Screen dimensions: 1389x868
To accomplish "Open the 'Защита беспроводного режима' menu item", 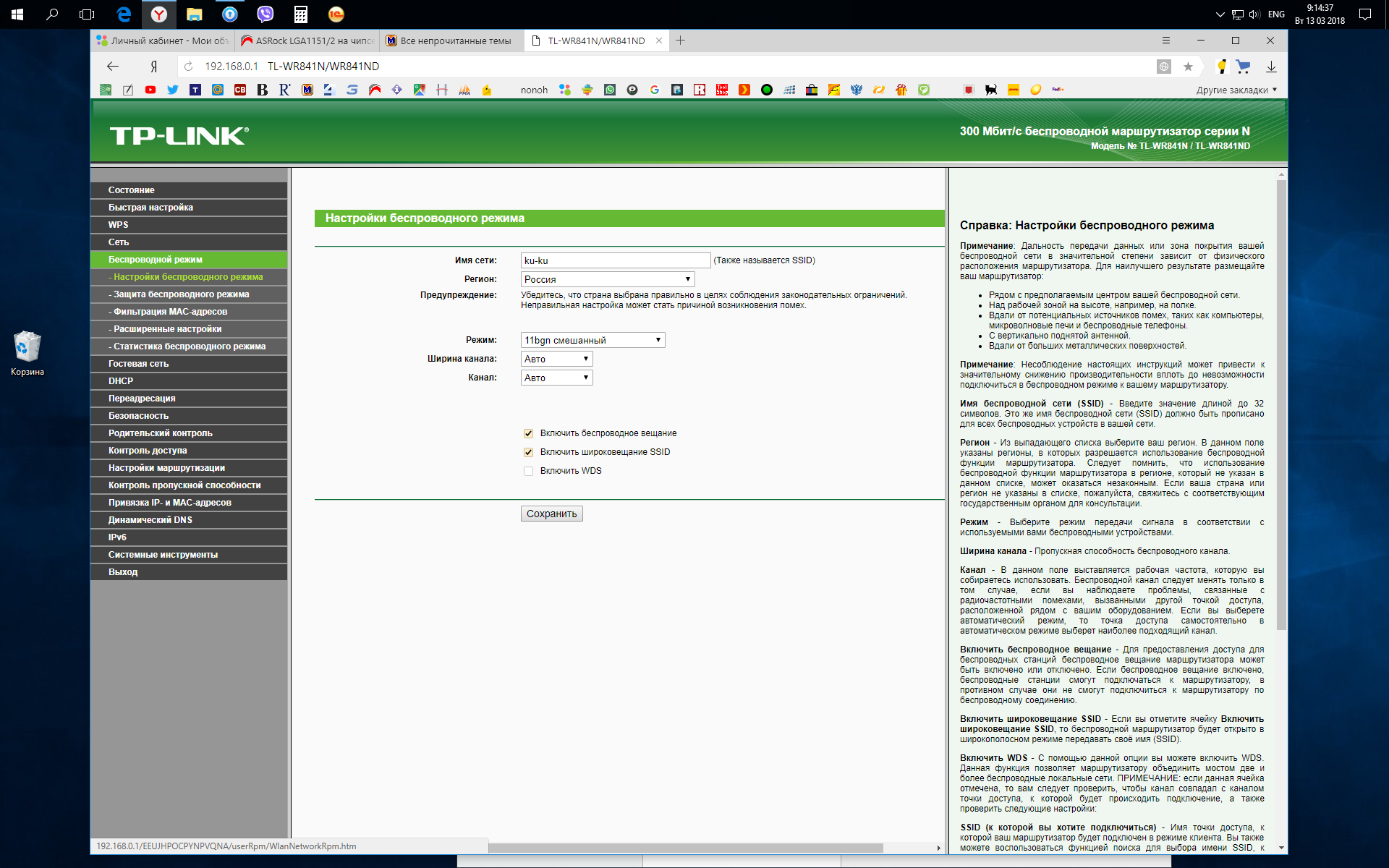I will click(x=181, y=294).
